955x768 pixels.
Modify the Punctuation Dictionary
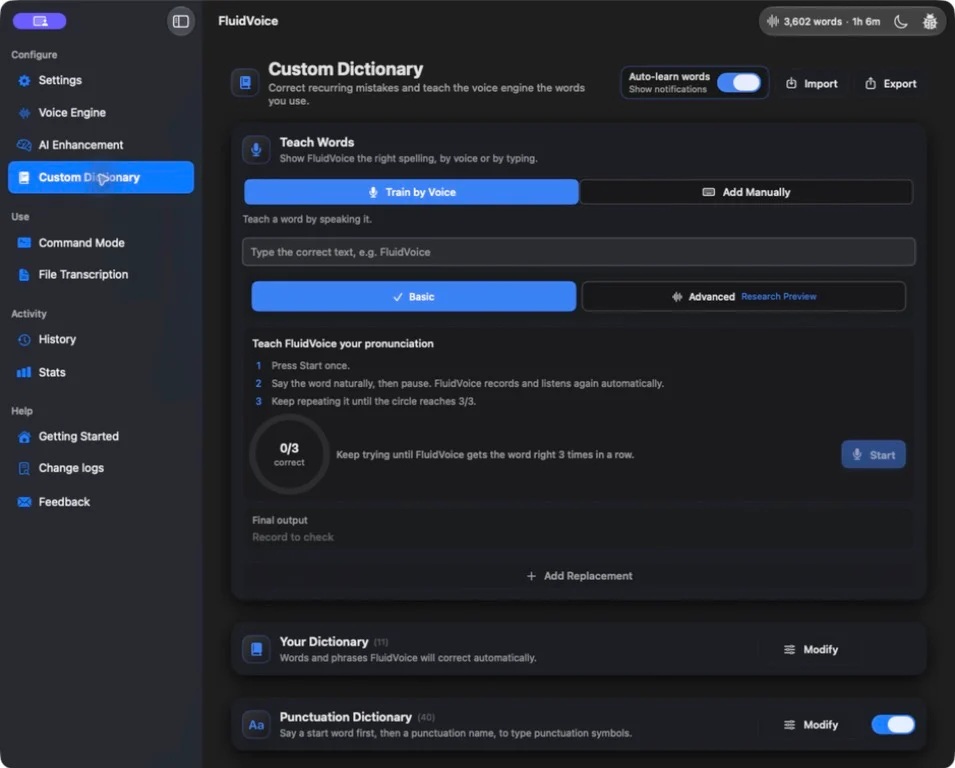click(811, 725)
